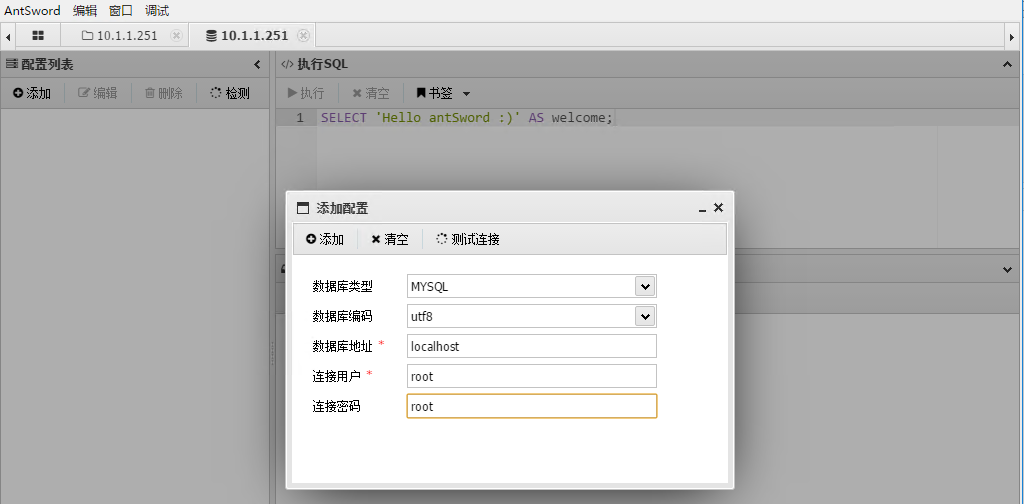This screenshot has width=1024, height=504.
Task: Click the 执行SQL panel code icon
Action: point(287,64)
